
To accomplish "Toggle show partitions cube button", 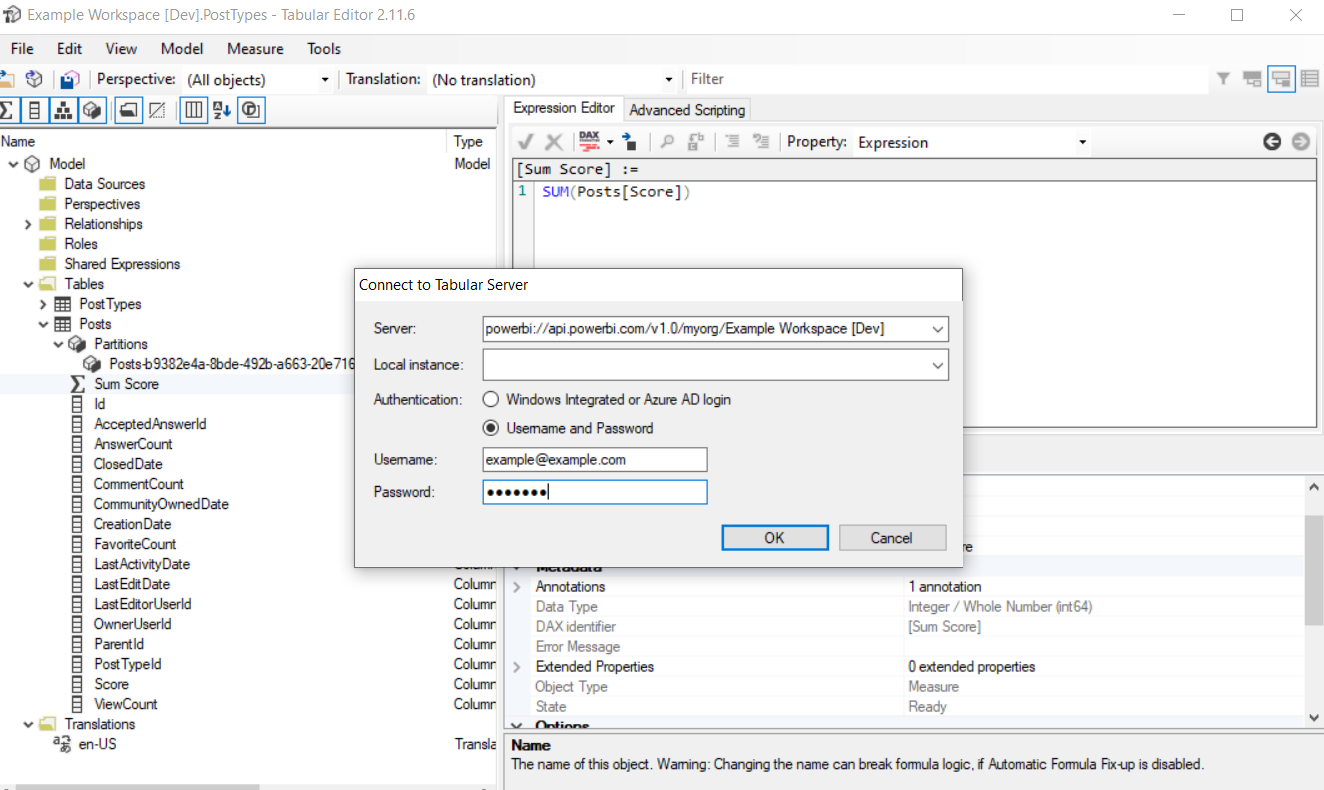I will [92, 110].
